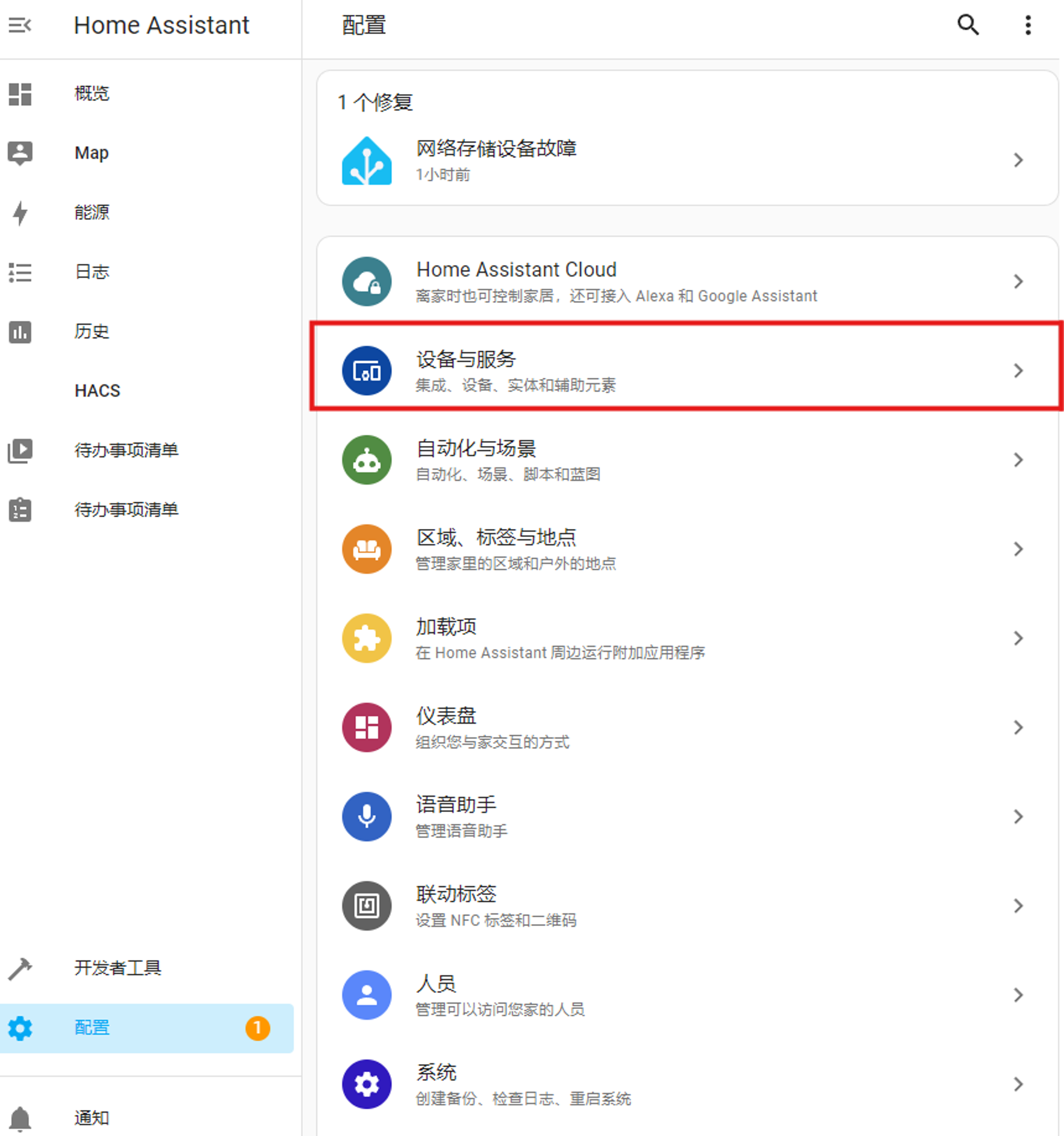Select HACS in the sidebar
The height and width of the screenshot is (1136, 1064).
97,391
